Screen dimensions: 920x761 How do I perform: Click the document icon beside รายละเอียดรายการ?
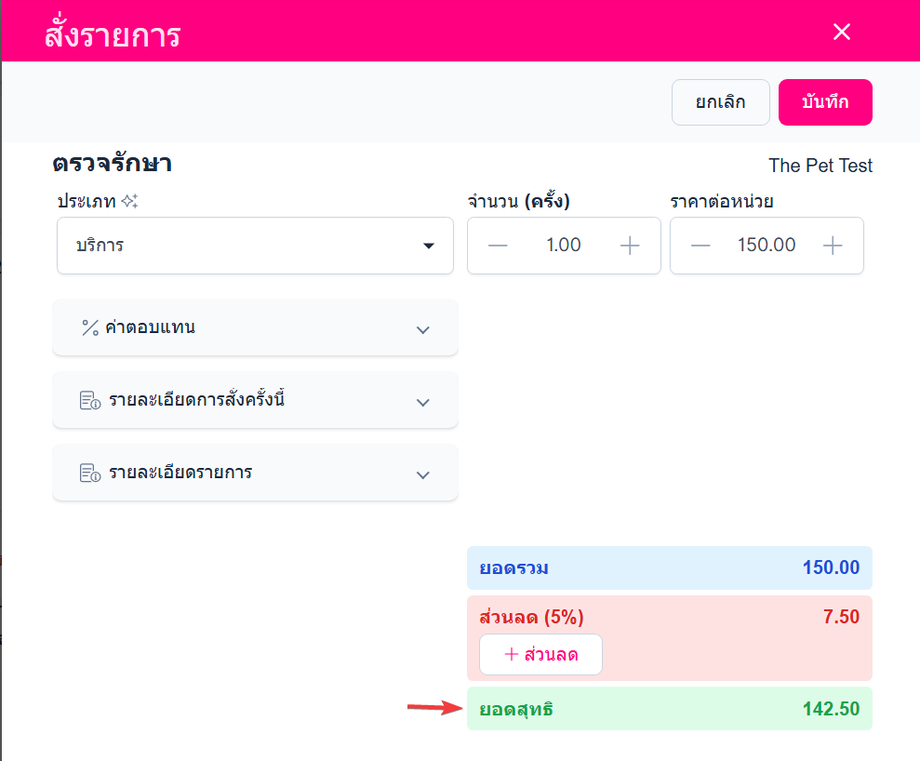pos(90,473)
